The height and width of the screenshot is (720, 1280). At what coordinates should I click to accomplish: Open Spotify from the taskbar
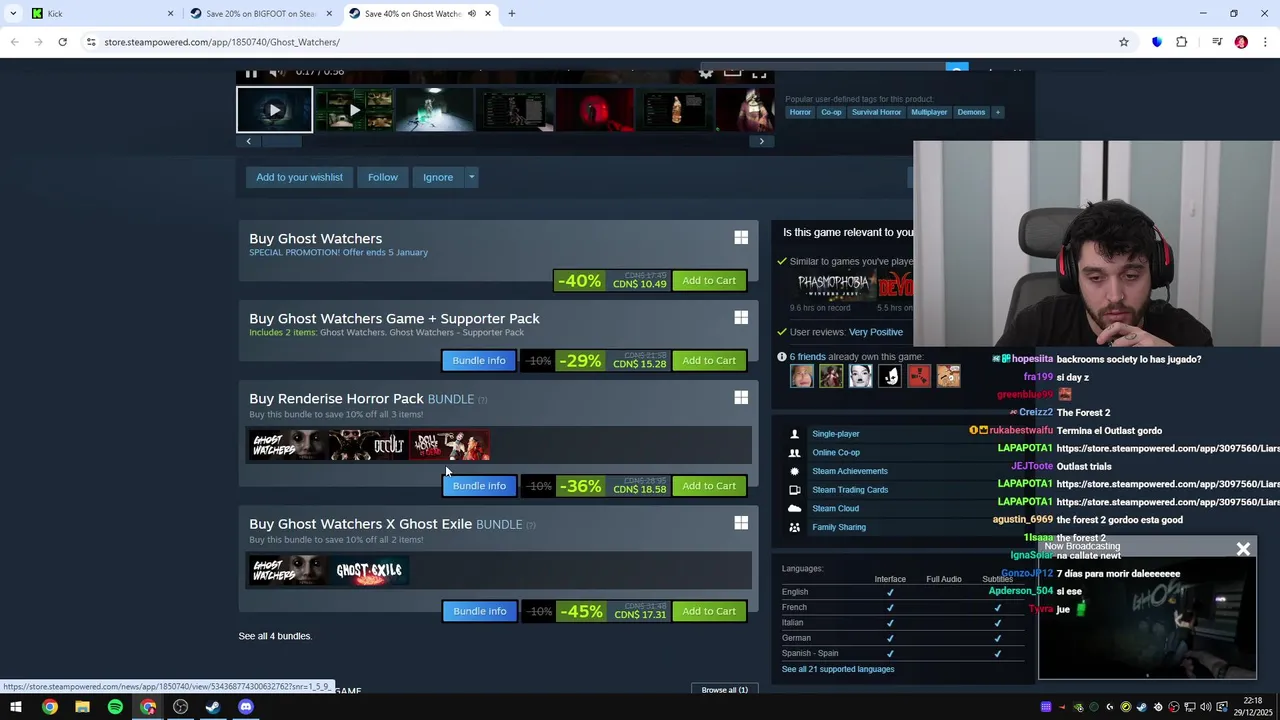[115, 707]
